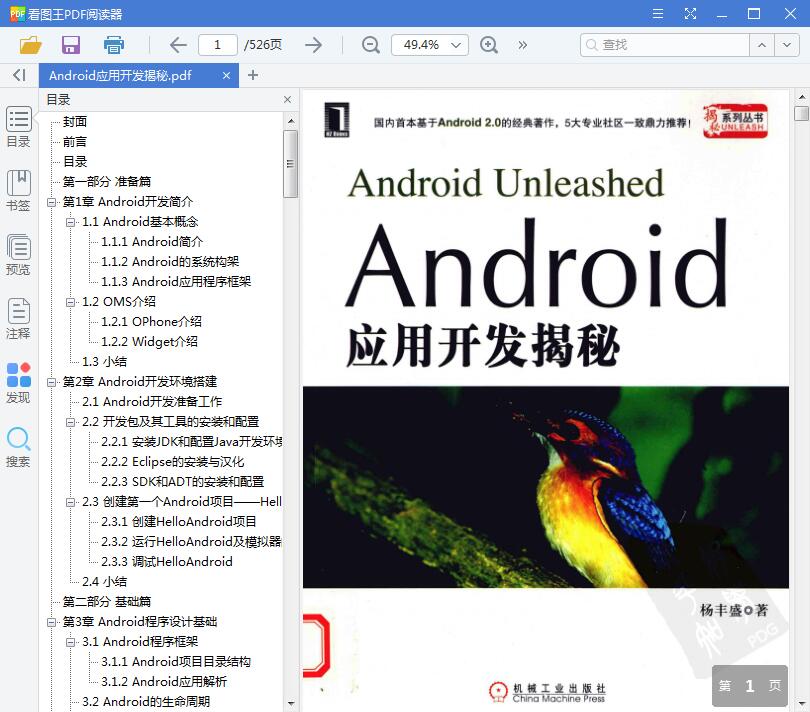Click the document scrollbar up arrow
Image resolution: width=810 pixels, height=712 pixels.
[801, 97]
